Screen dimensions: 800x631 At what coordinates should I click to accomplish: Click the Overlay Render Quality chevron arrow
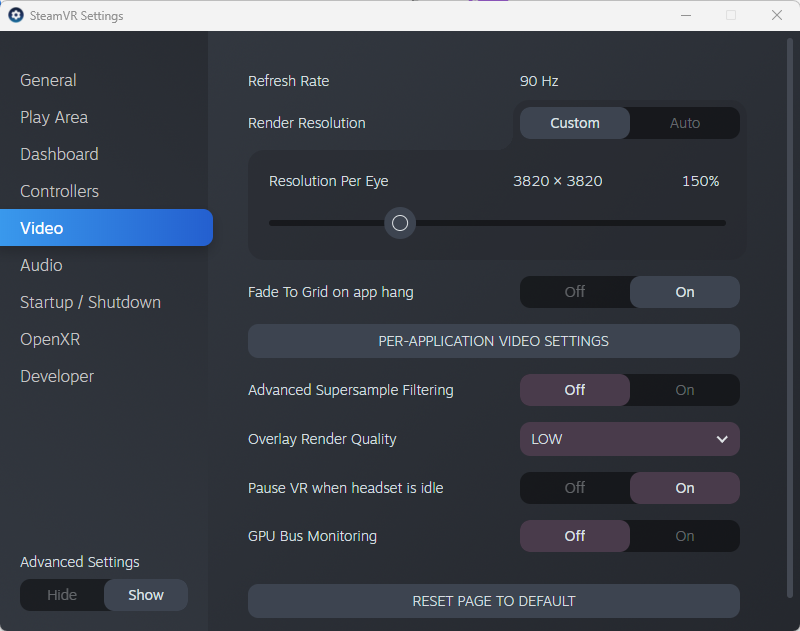[x=721, y=439]
